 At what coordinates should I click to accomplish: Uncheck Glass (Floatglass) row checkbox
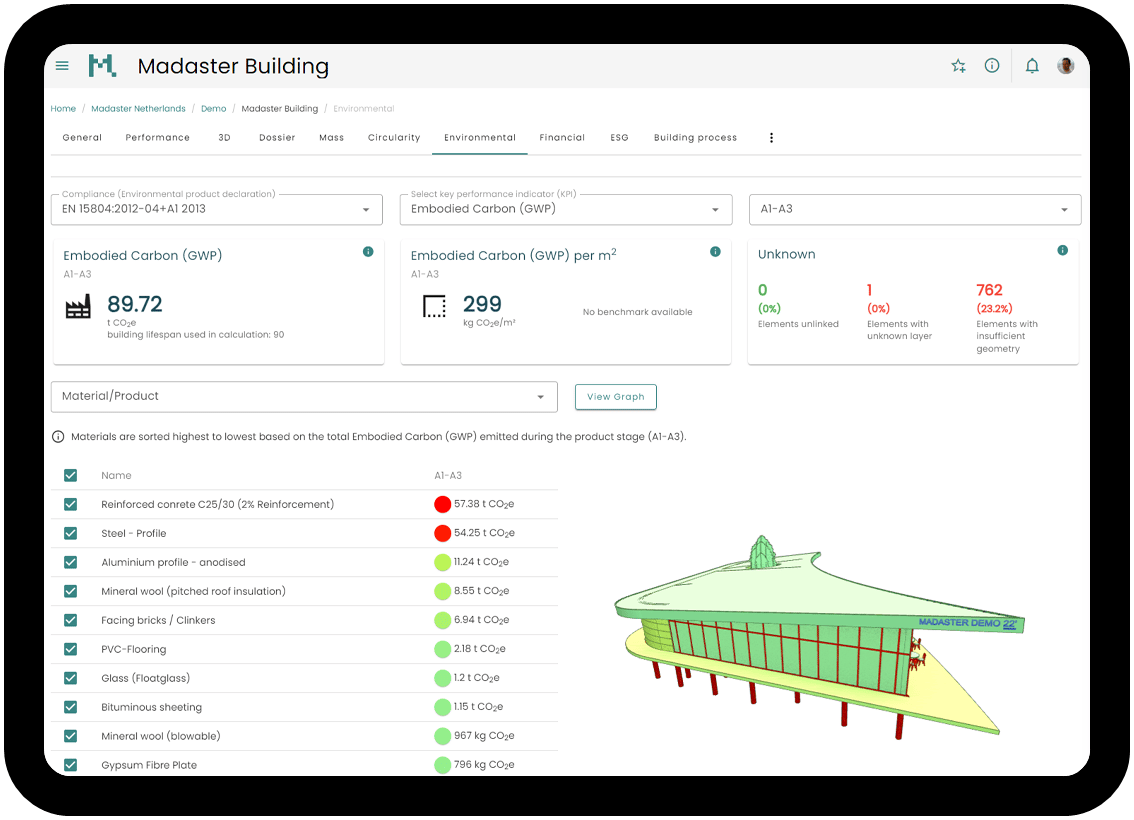tap(70, 678)
